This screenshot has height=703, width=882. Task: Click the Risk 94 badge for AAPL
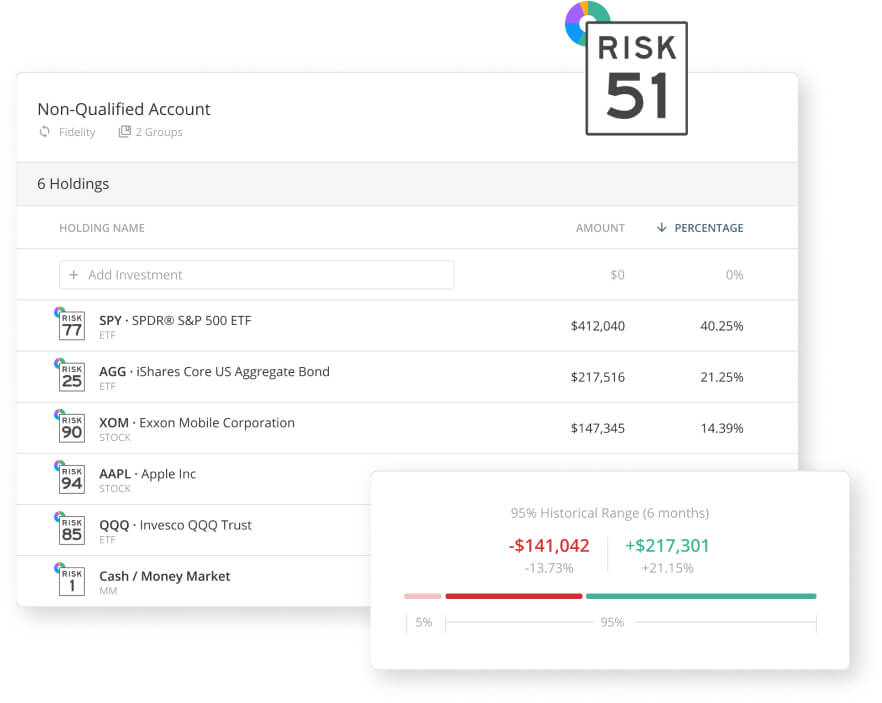coord(71,479)
